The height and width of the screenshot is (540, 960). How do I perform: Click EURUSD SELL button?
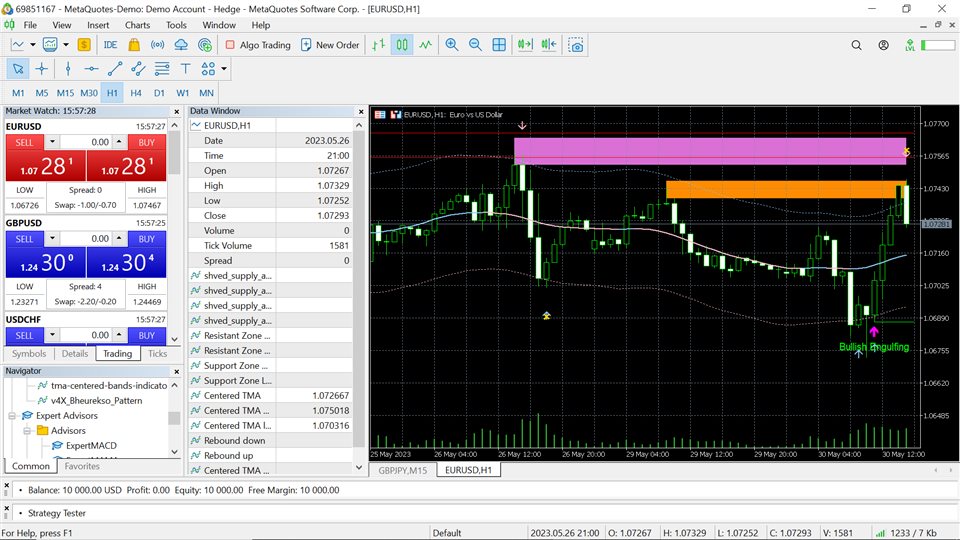pos(24,142)
